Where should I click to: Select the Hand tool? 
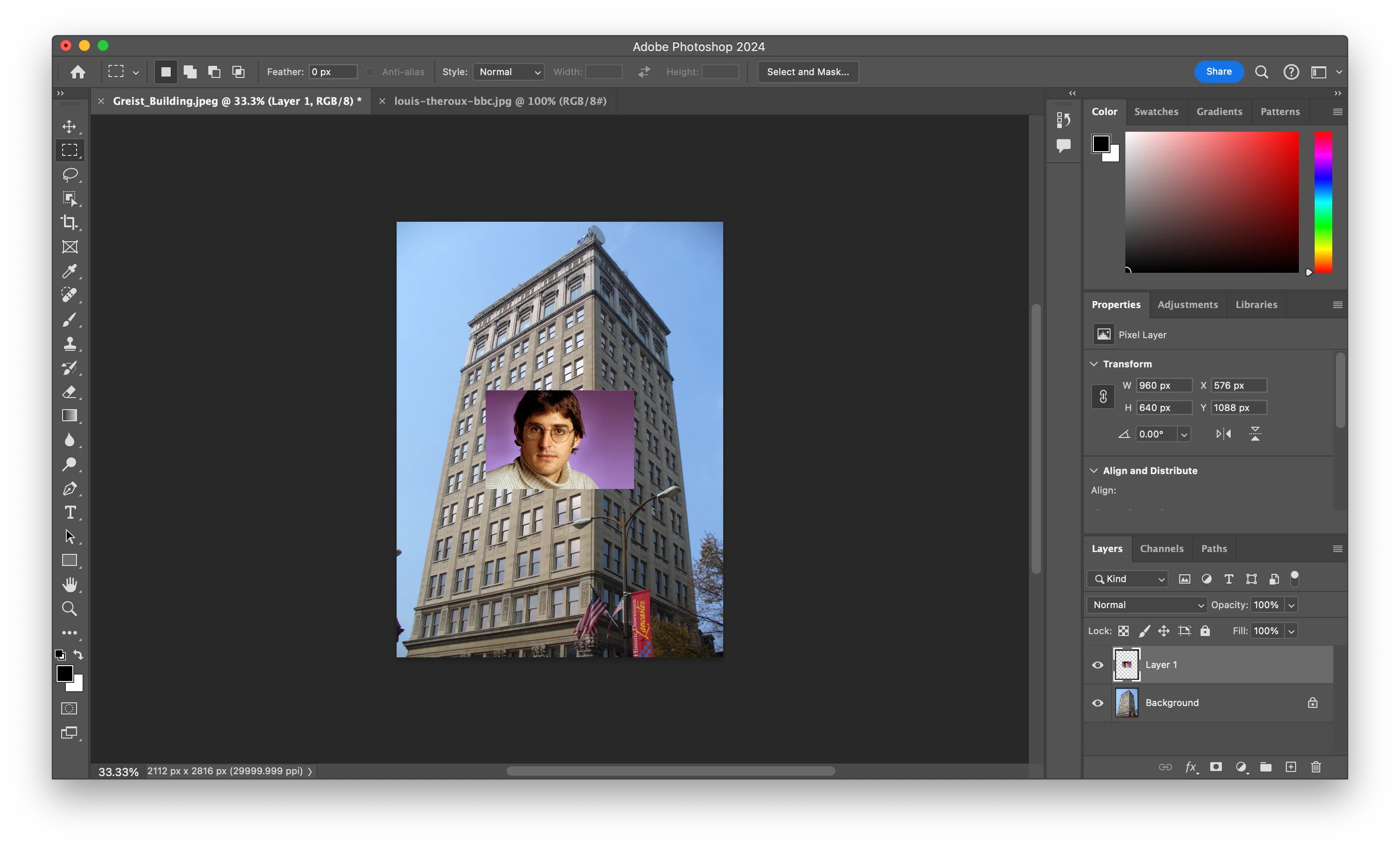69,585
